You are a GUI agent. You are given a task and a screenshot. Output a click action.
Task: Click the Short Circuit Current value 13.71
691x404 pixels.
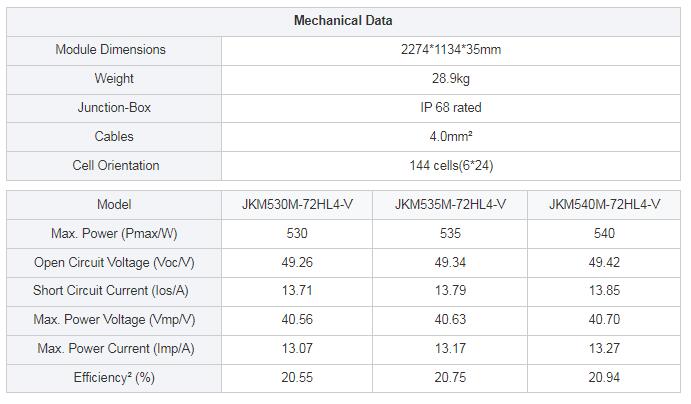pyautogui.click(x=297, y=291)
